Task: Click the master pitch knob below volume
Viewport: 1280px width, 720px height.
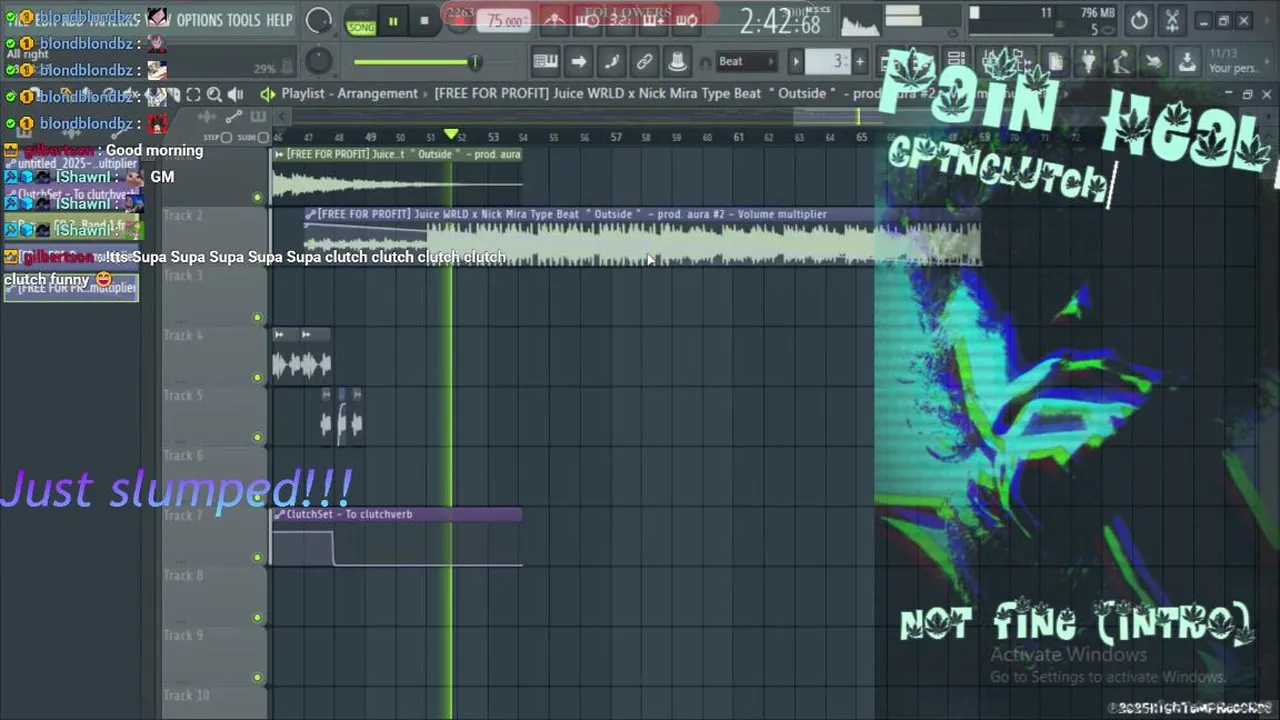Action: [319, 62]
